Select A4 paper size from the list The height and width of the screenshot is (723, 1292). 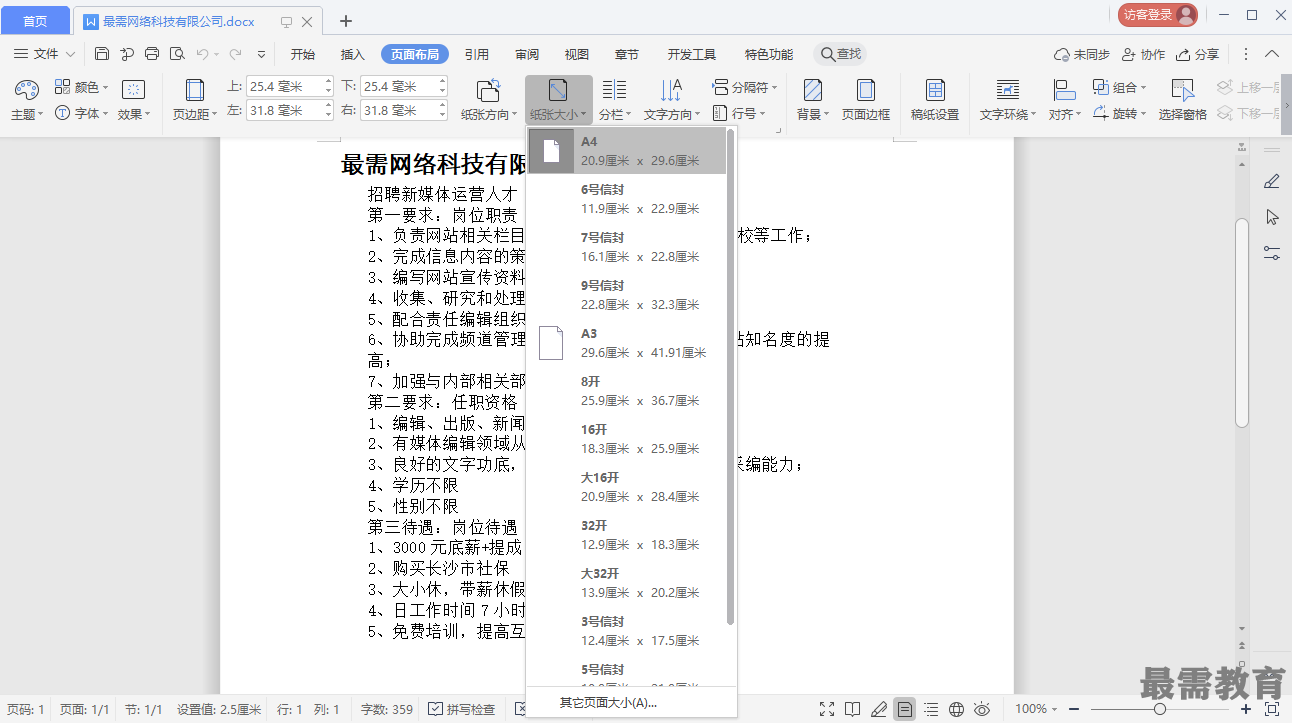[x=627, y=151]
